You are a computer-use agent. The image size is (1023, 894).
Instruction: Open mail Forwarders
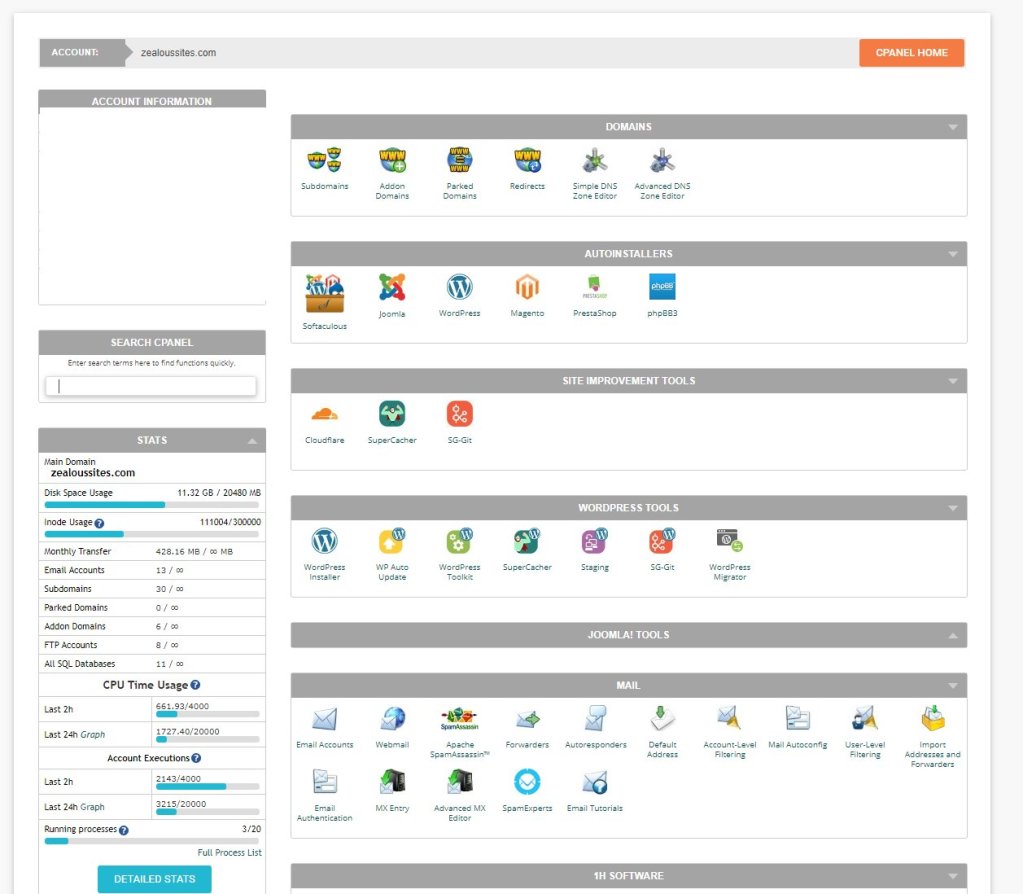(527, 719)
